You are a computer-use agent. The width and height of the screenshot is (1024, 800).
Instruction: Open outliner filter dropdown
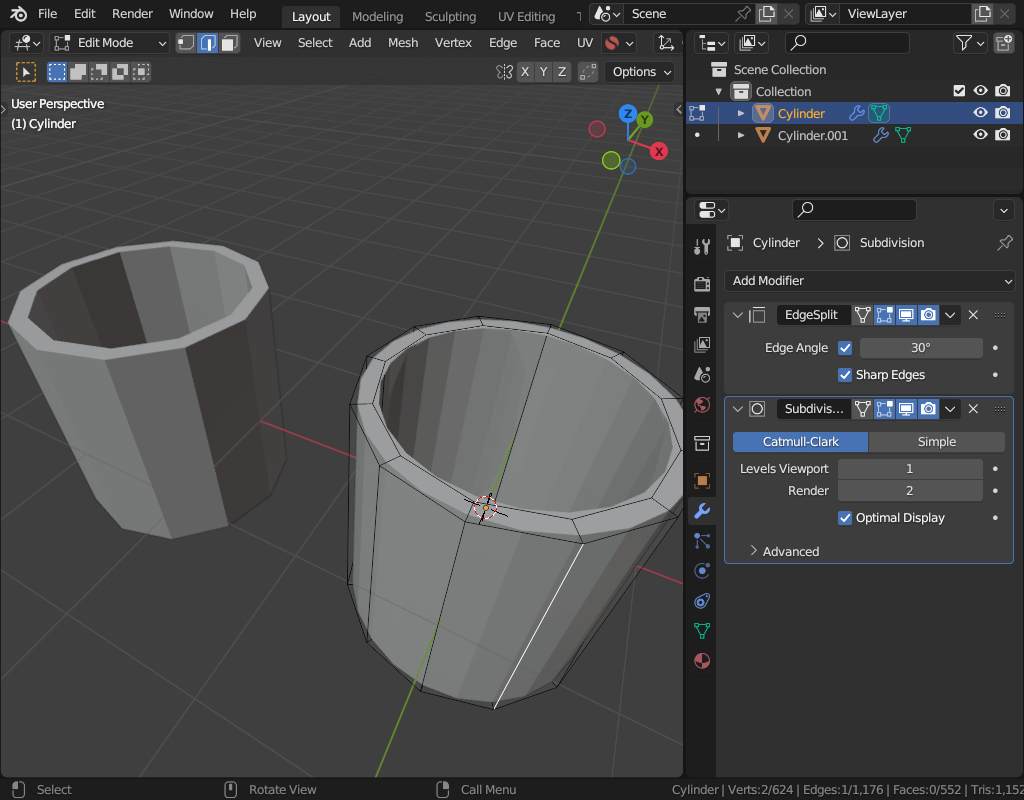click(x=969, y=43)
